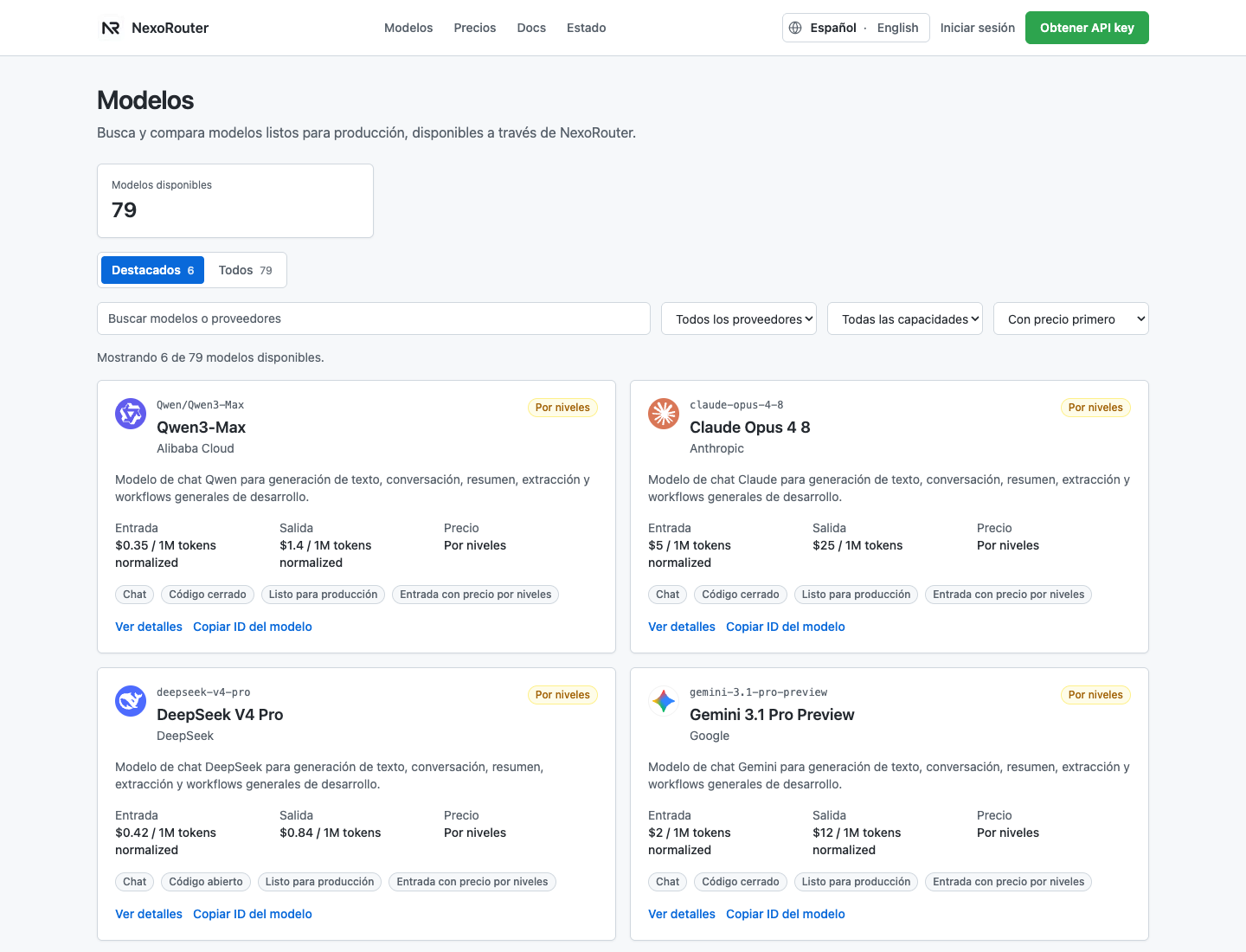Open Ver detalles for Gemini 3.1 Pro Preview

click(x=682, y=914)
